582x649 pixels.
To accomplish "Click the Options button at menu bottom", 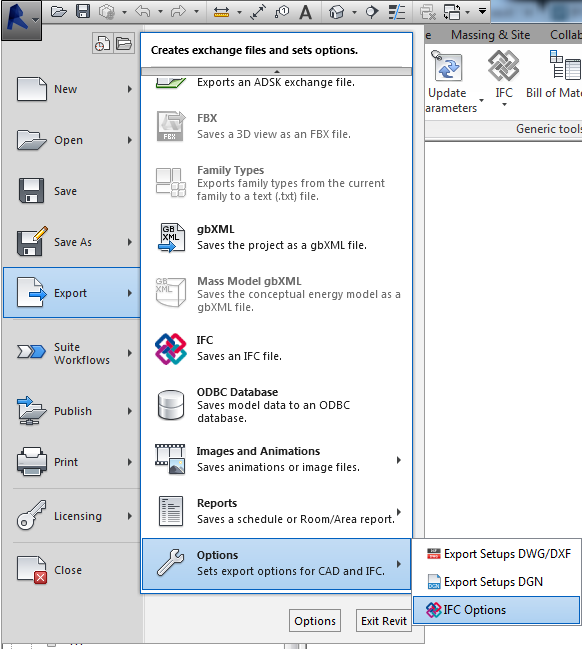I will [315, 621].
